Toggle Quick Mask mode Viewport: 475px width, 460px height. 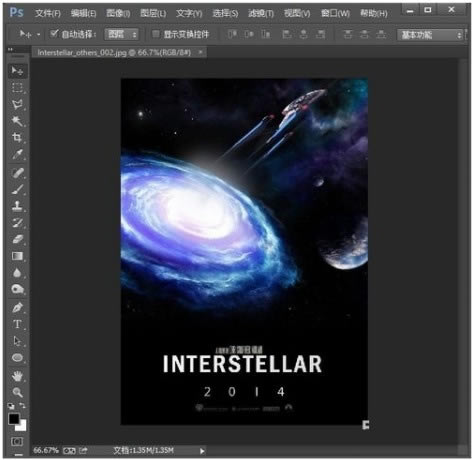(17, 442)
